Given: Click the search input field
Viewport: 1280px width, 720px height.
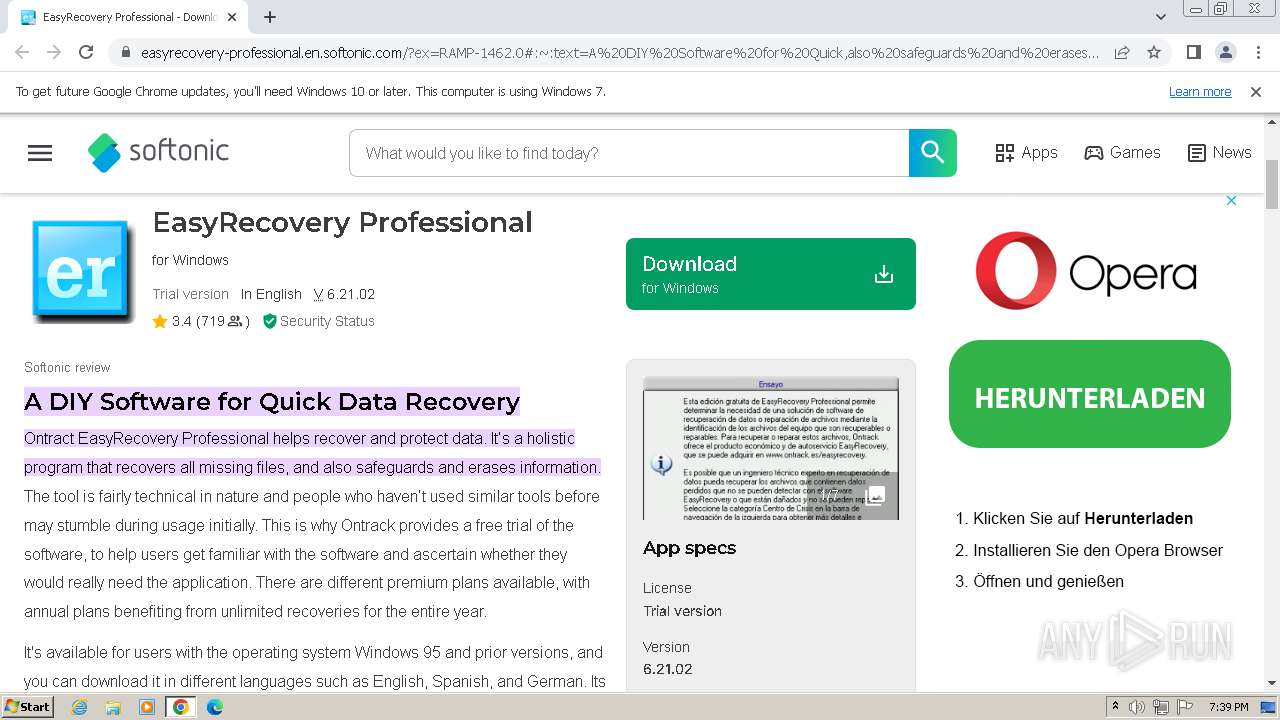Looking at the screenshot, I should pos(629,153).
